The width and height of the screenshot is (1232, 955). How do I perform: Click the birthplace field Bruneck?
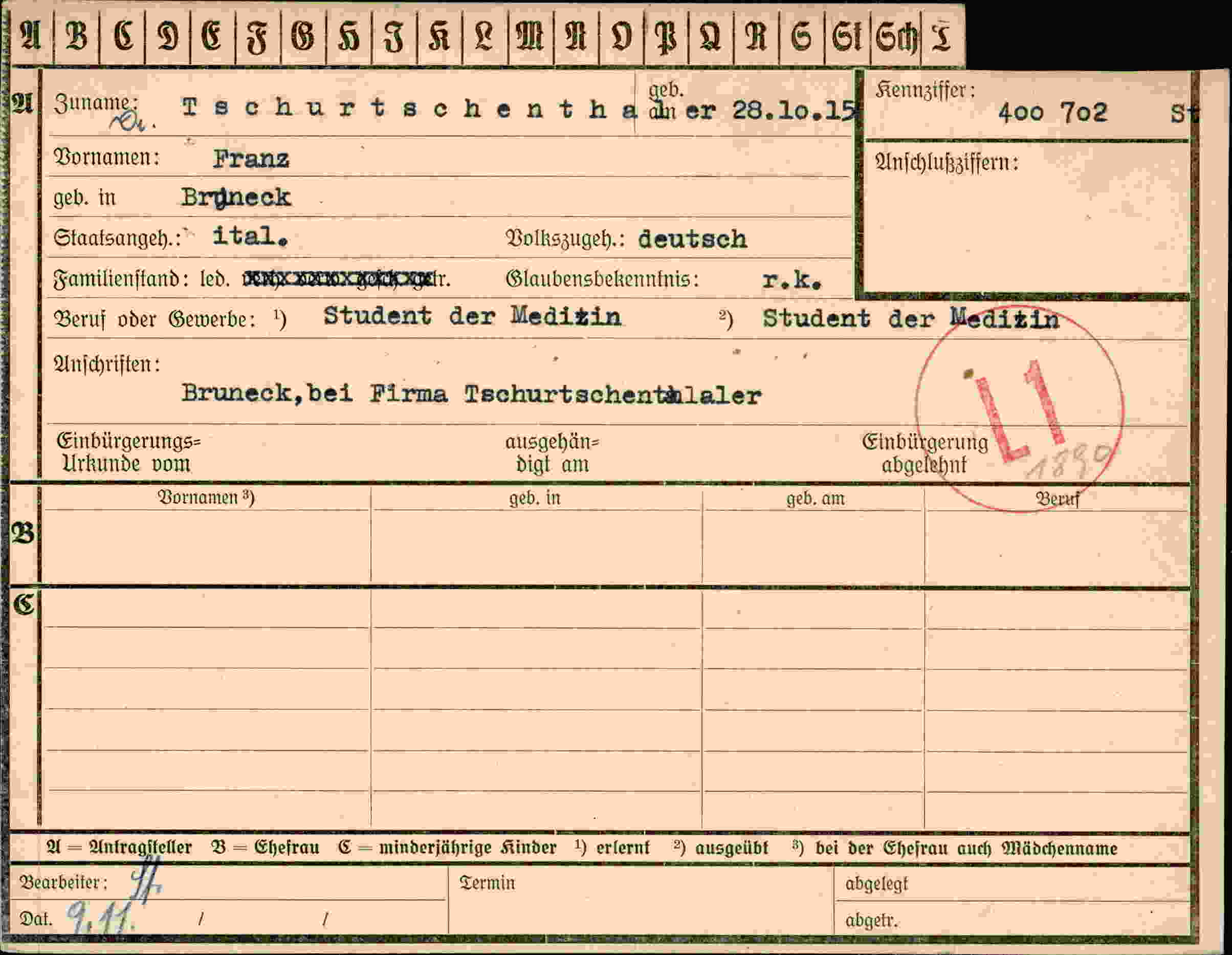[x=236, y=198]
